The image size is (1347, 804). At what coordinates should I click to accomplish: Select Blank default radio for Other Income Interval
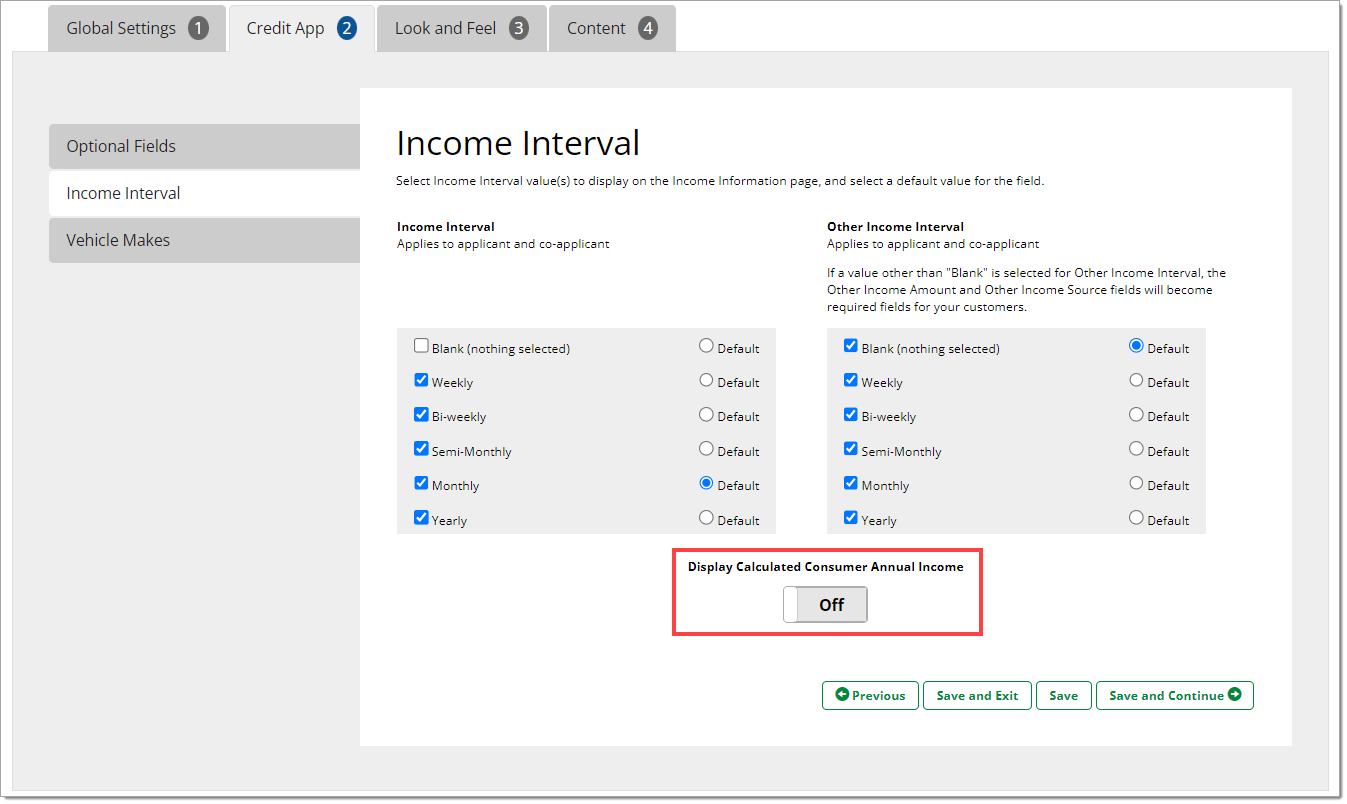pos(1136,346)
